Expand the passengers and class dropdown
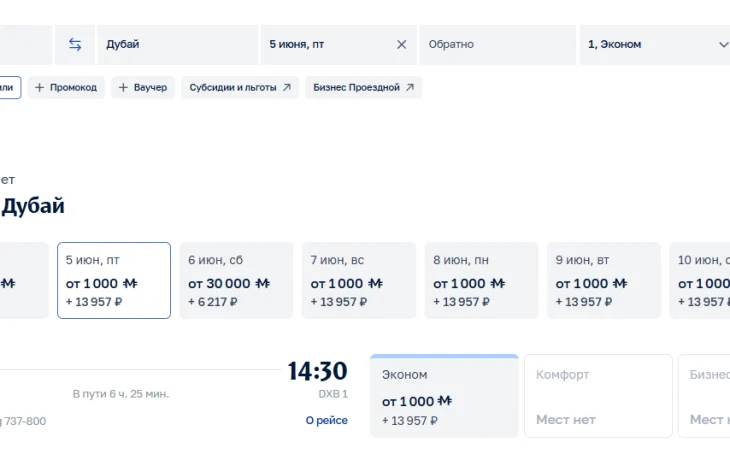 723,45
